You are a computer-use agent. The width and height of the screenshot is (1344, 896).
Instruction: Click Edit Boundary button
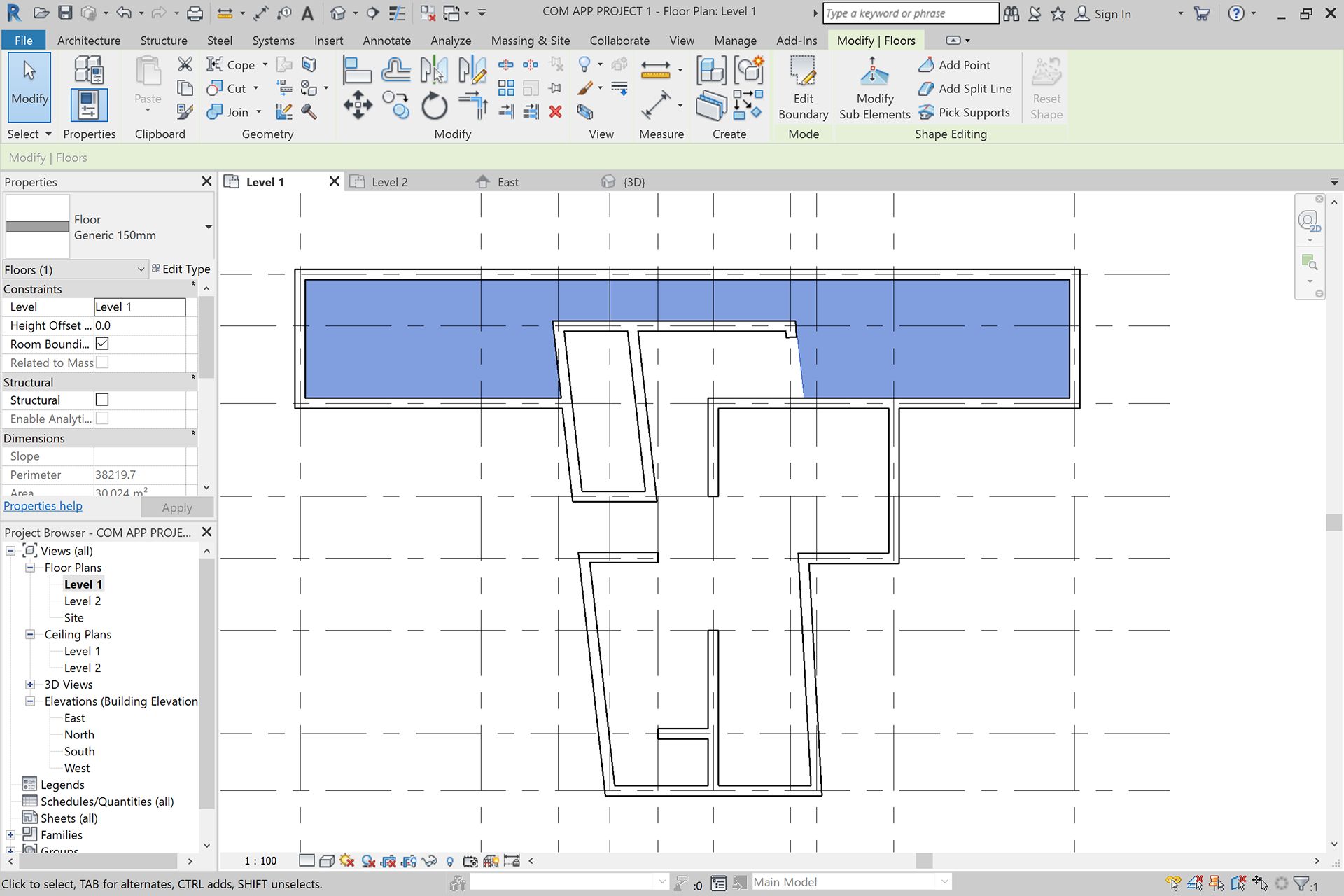tap(803, 89)
